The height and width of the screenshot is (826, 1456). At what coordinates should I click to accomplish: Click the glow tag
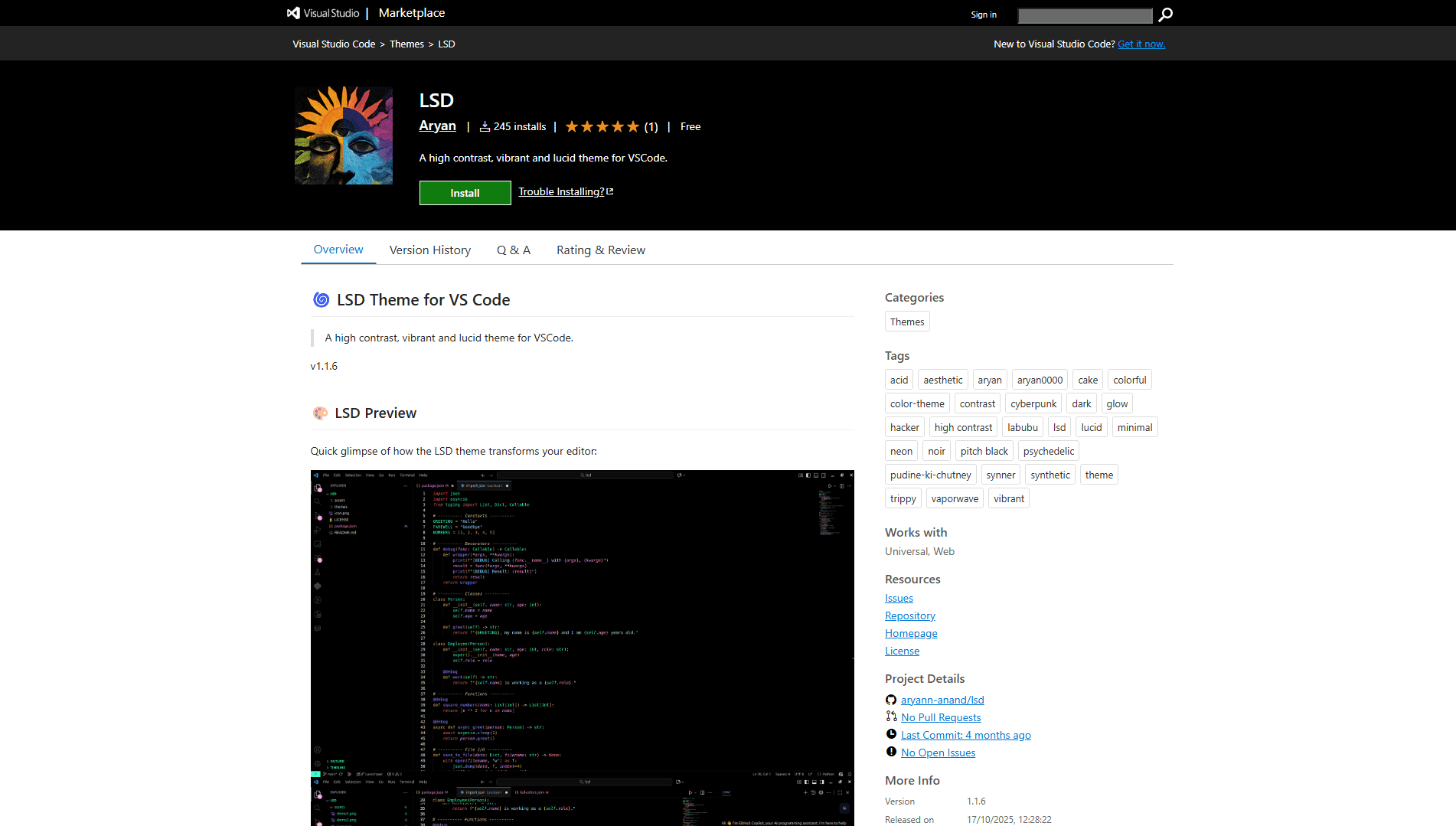point(1117,403)
